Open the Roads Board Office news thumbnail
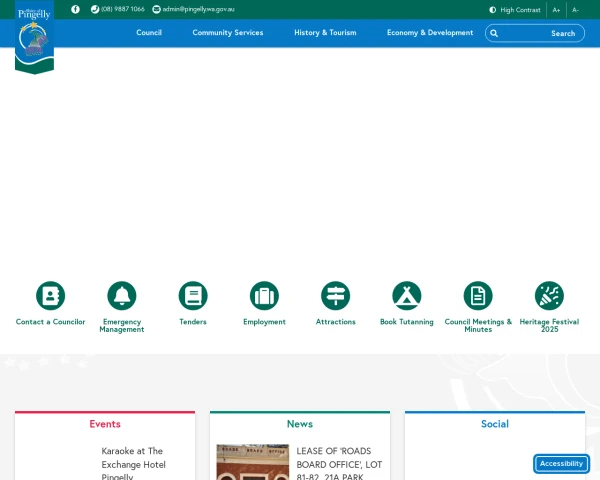 [253, 462]
